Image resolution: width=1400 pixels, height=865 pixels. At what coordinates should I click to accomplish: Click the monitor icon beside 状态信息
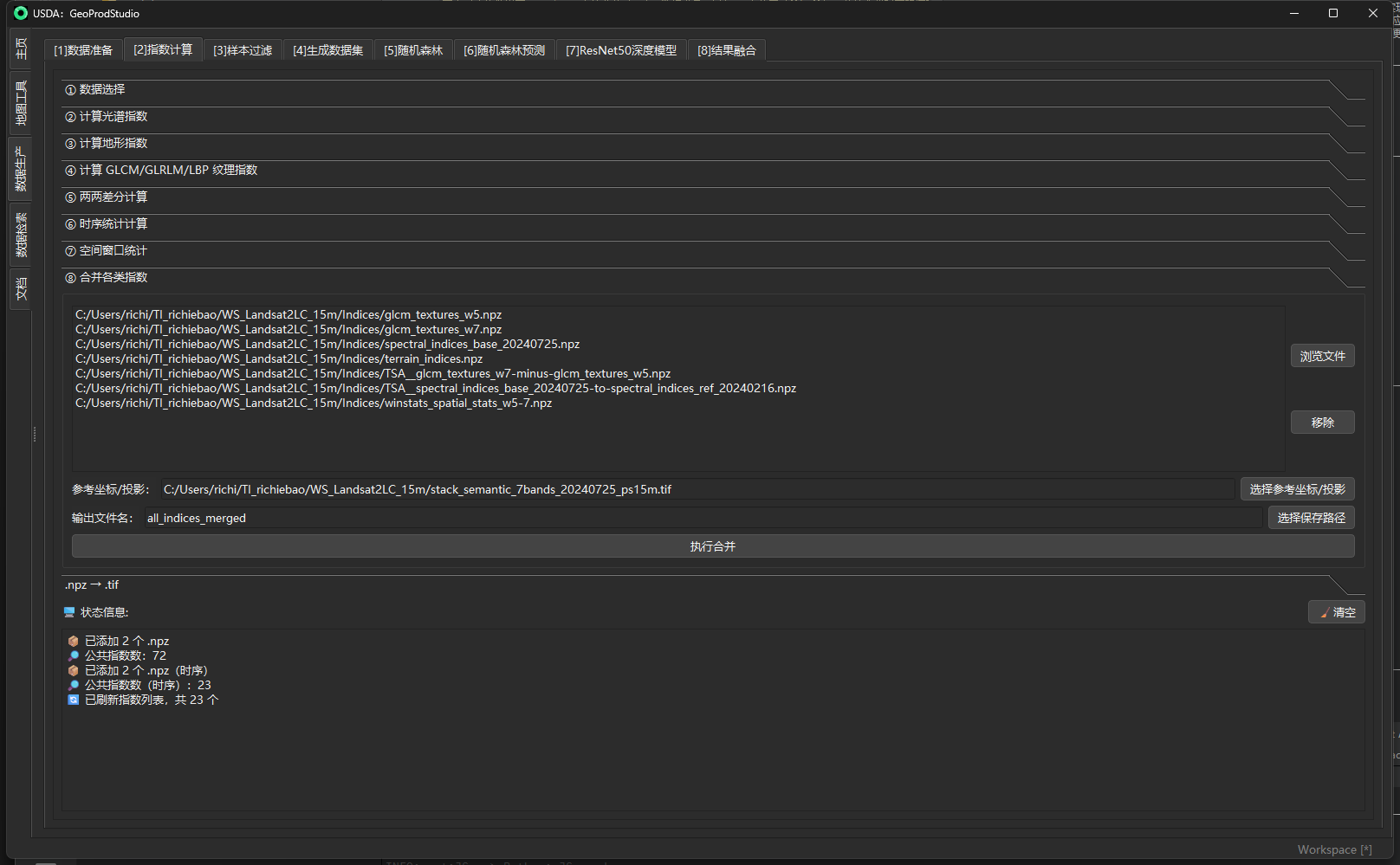69,612
